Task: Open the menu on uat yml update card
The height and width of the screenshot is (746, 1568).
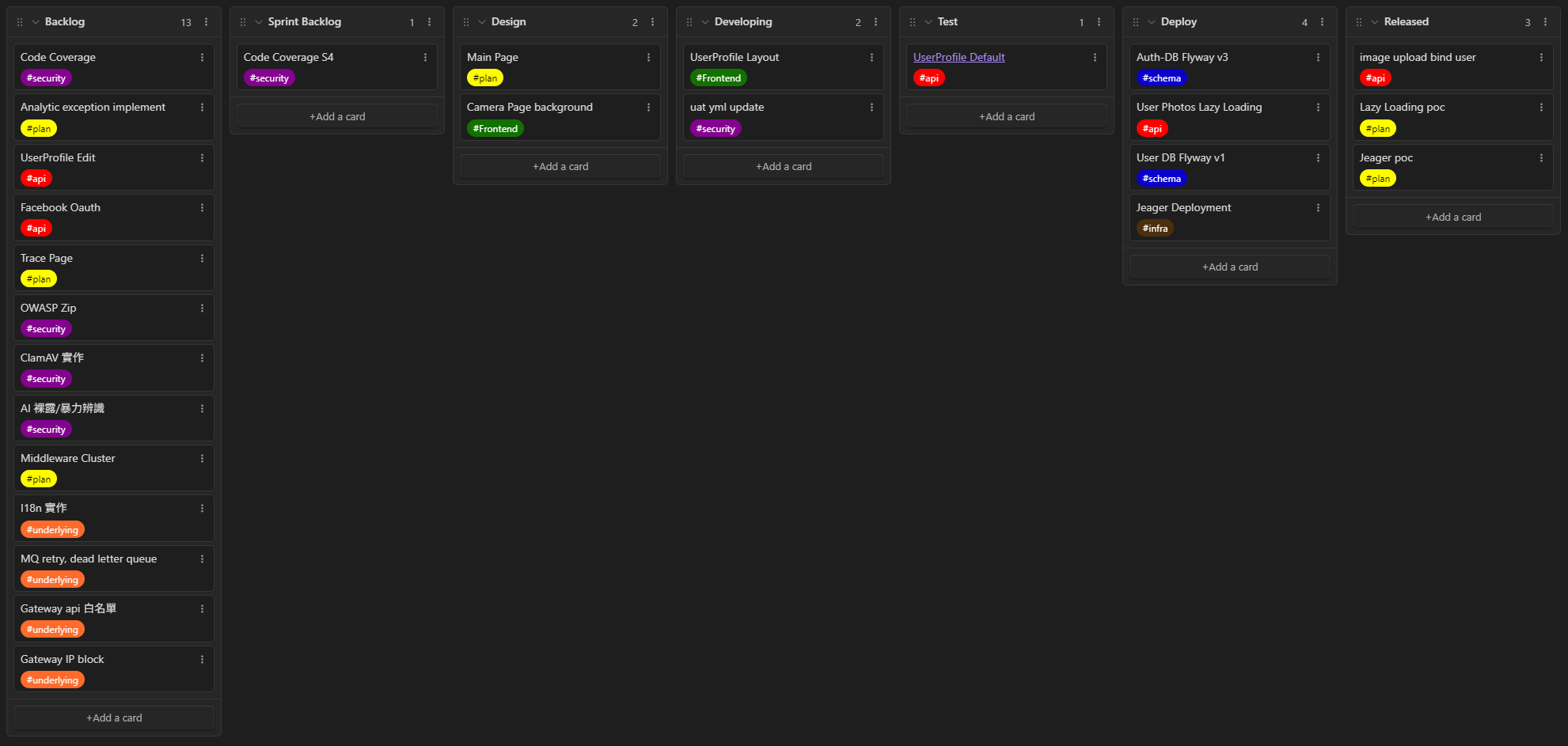Action: click(x=872, y=108)
